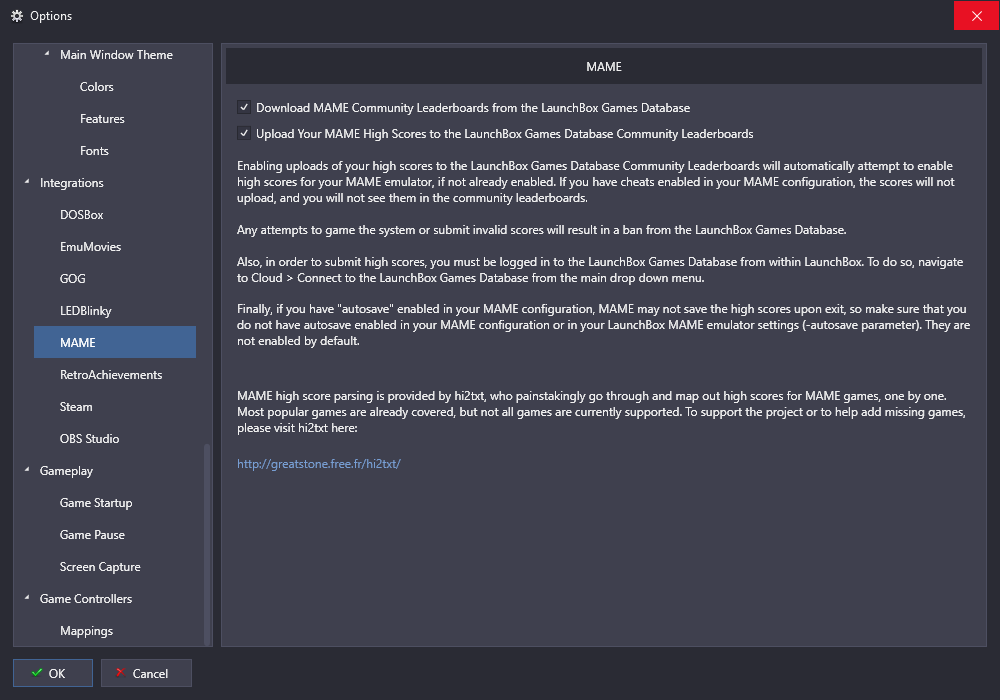1000x700 pixels.
Task: Click the Options gear icon in title bar
Action: pos(17,16)
